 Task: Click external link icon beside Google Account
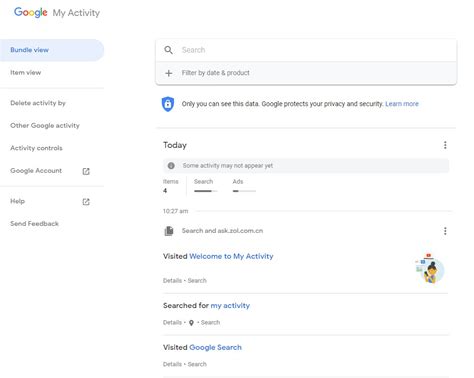(x=86, y=171)
